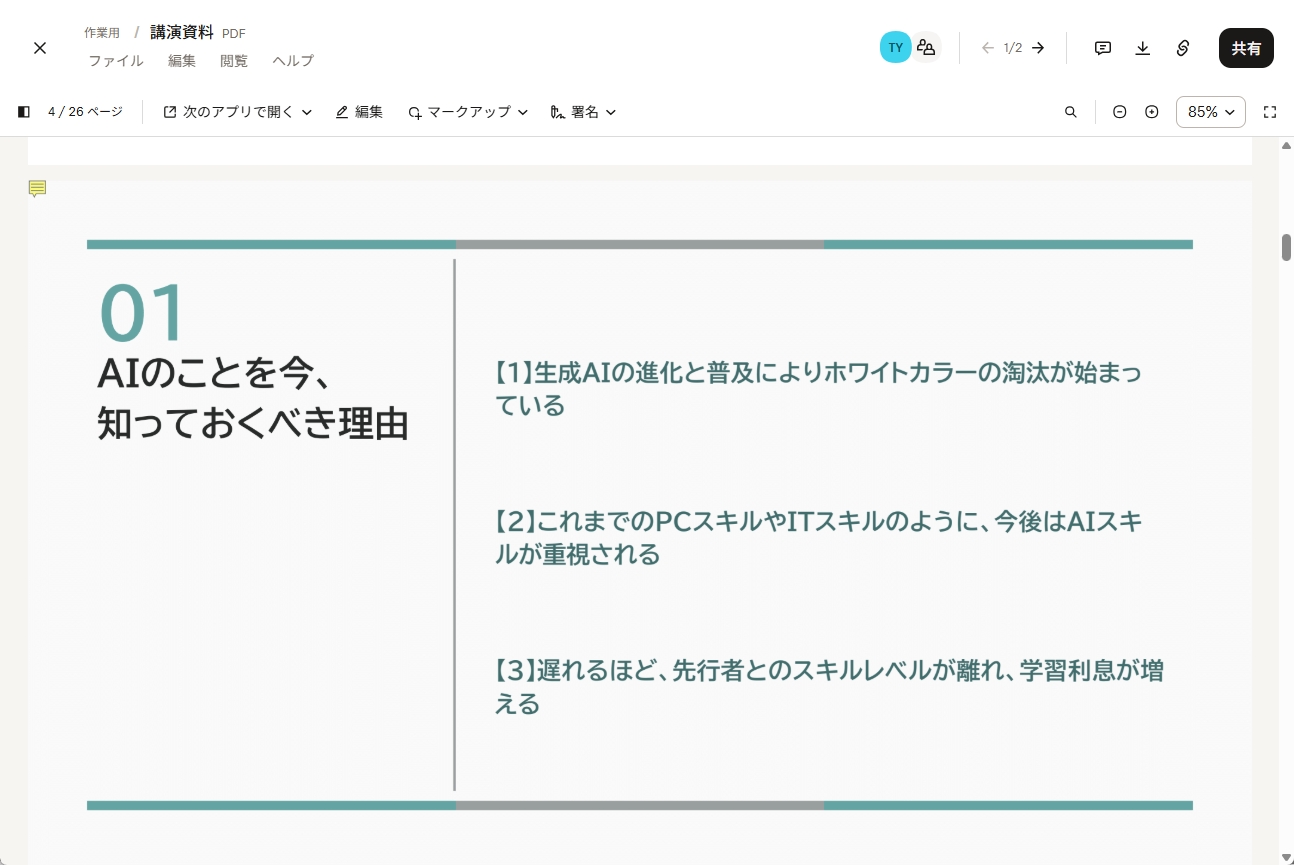The image size is (1294, 865).
Task: Open the yellow sticky note annotation
Action: 37,188
